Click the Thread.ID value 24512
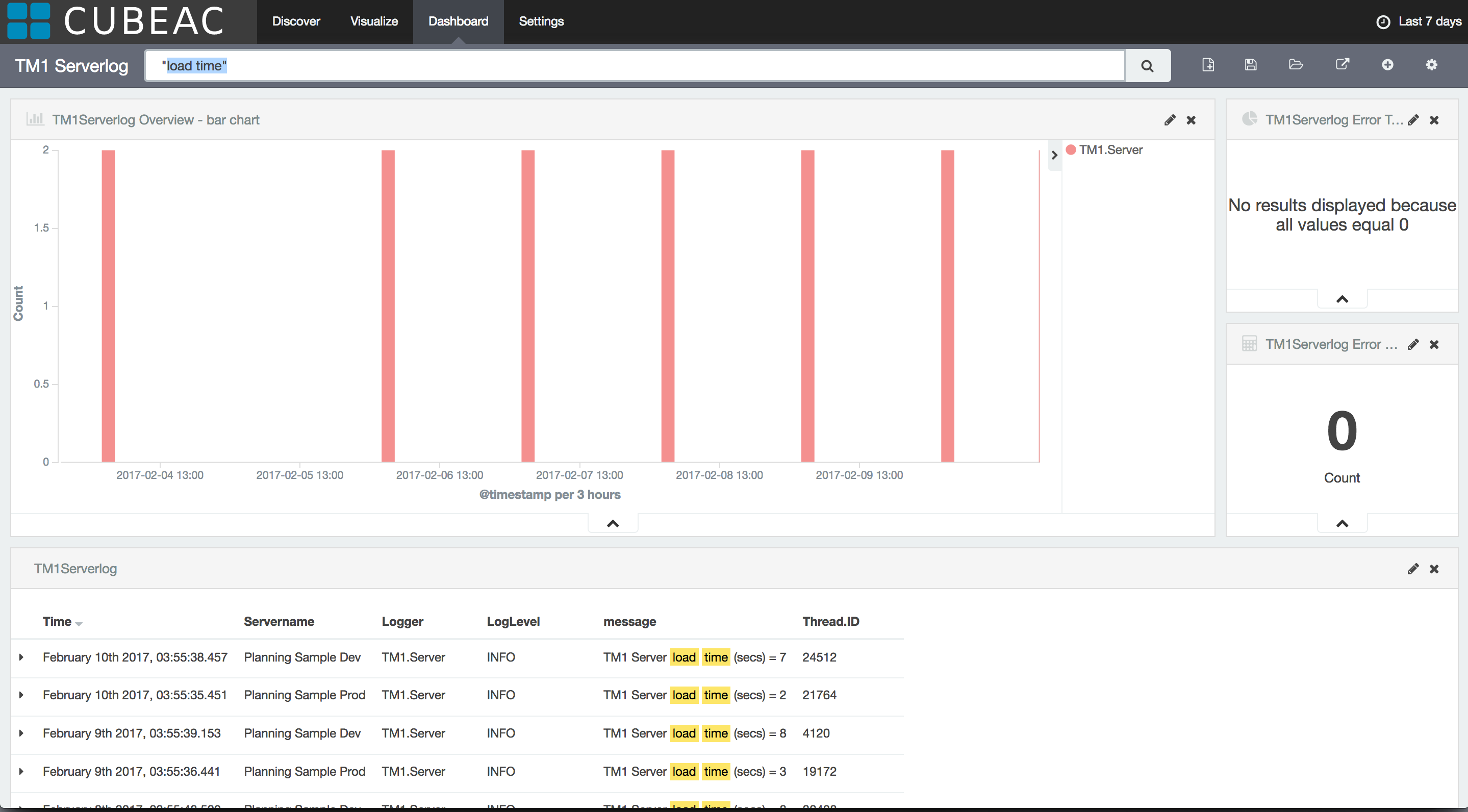The image size is (1468, 812). (819, 657)
